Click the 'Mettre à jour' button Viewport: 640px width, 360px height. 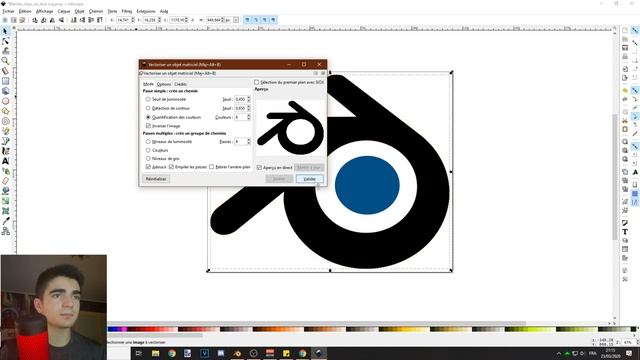pyautogui.click(x=309, y=168)
